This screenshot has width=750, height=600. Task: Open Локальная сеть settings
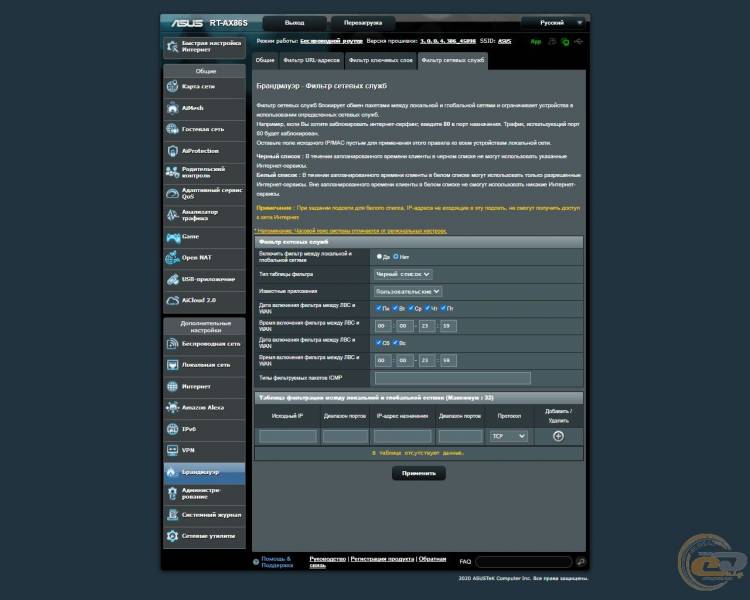pos(204,365)
